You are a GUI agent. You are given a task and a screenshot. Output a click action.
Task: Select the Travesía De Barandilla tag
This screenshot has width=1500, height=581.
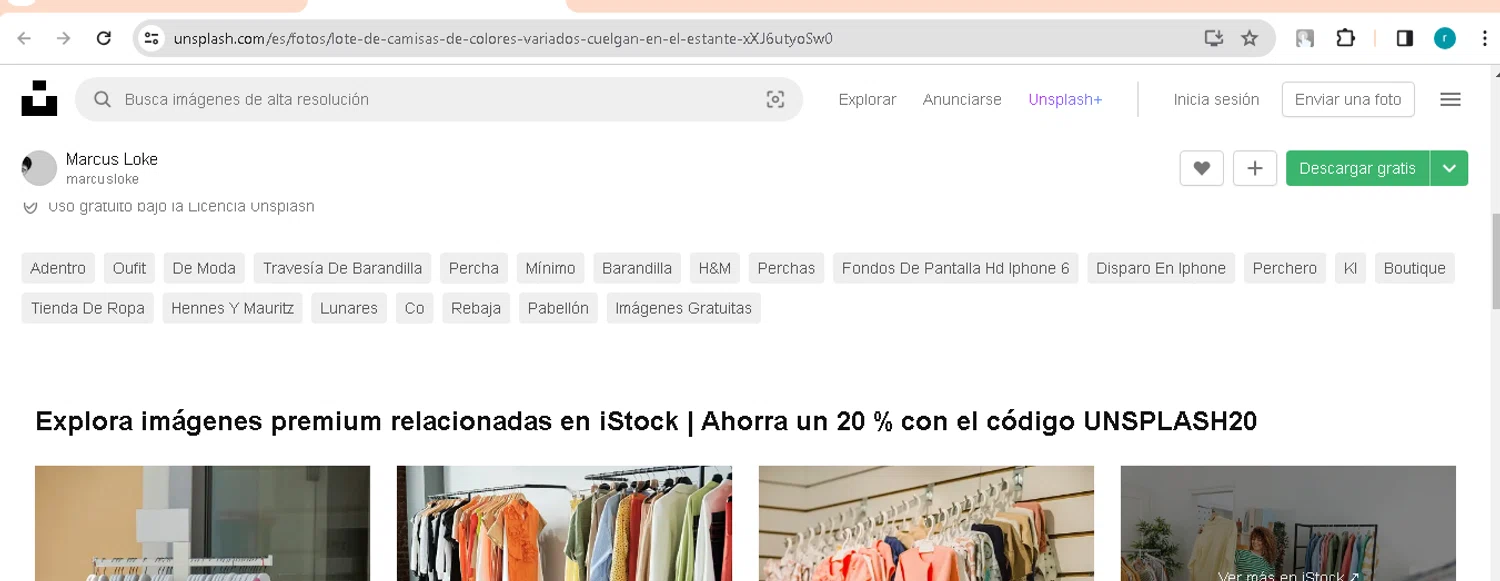pyautogui.click(x=342, y=268)
